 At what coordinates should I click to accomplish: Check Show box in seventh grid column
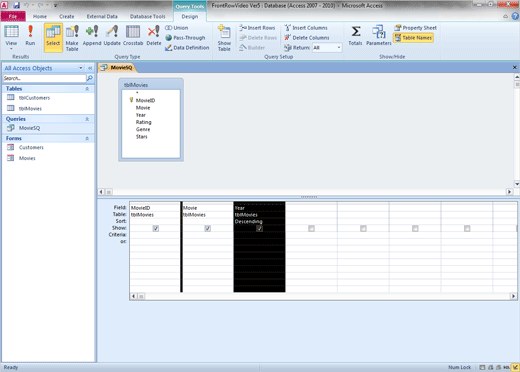(x=467, y=228)
